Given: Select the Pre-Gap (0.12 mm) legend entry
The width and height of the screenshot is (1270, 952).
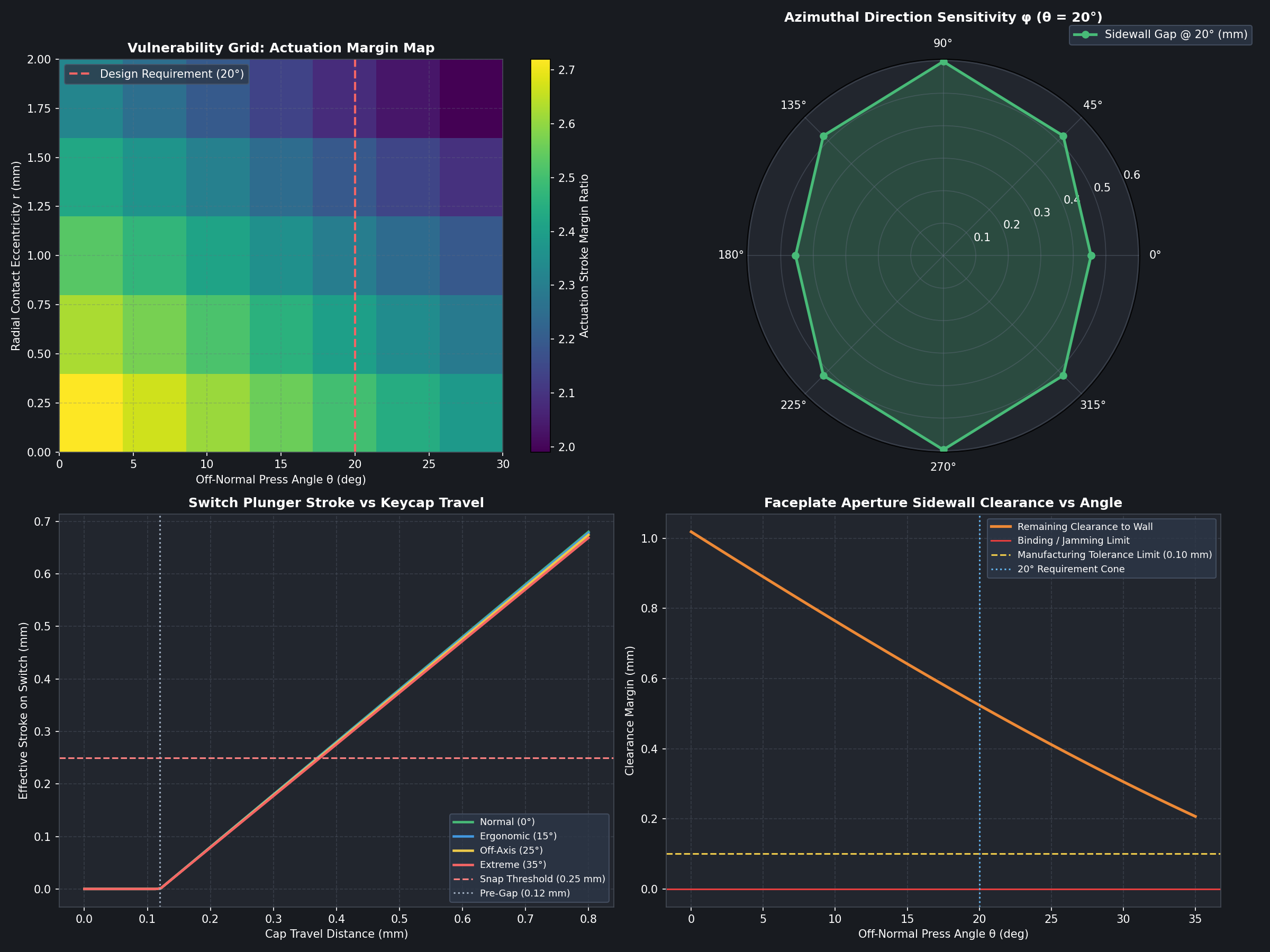Looking at the screenshot, I should click(x=512, y=893).
